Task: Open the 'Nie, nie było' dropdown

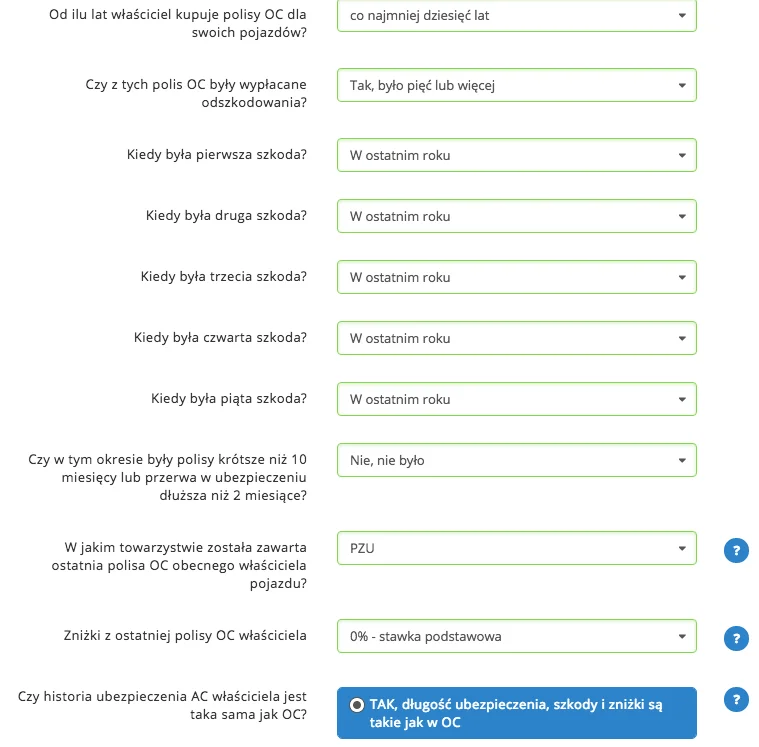Action: pyautogui.click(x=516, y=460)
